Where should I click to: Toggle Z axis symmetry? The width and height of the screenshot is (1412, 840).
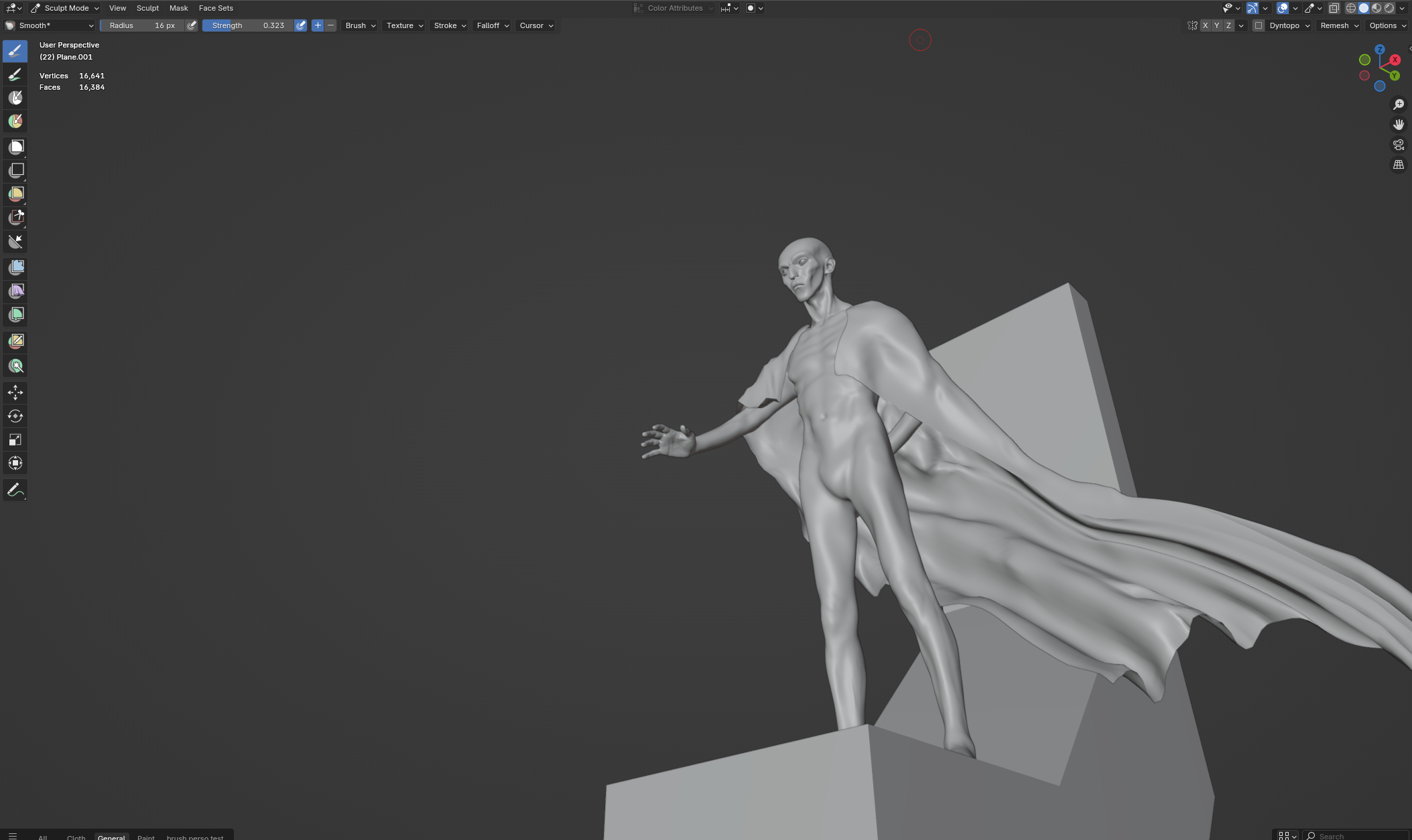(1228, 25)
